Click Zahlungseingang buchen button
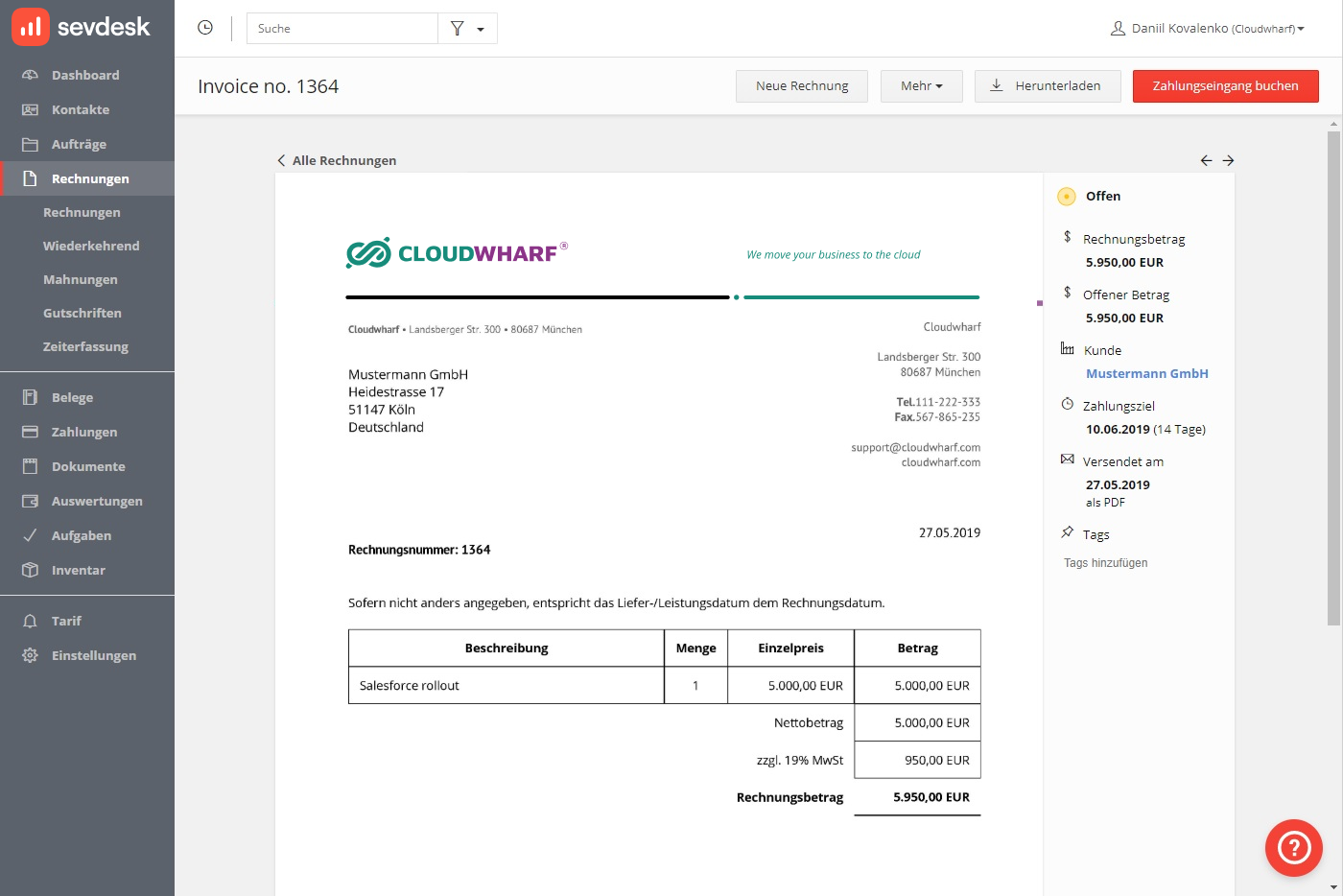This screenshot has height=896, width=1343. click(1226, 86)
